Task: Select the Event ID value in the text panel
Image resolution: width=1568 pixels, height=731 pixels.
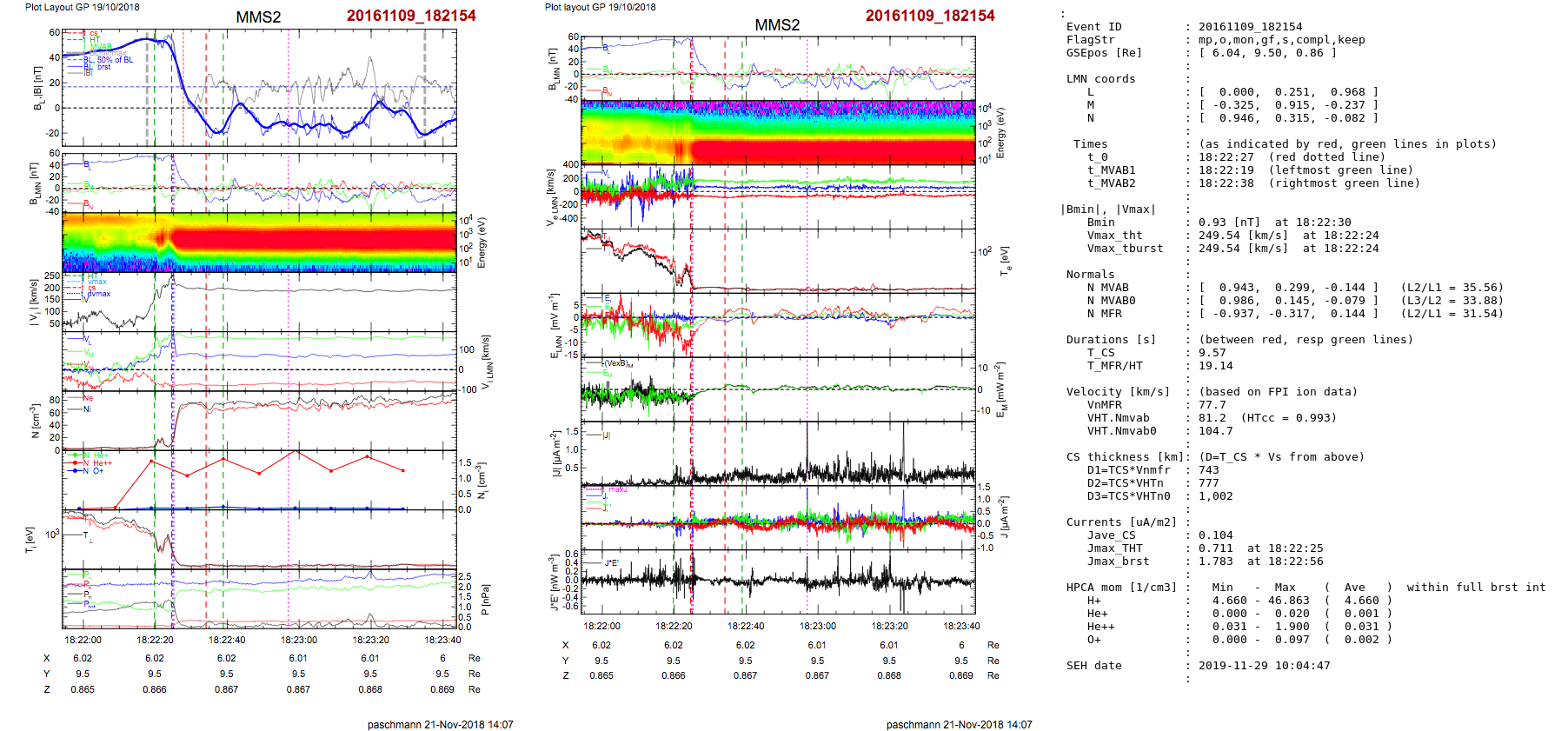Action: click(1250, 27)
